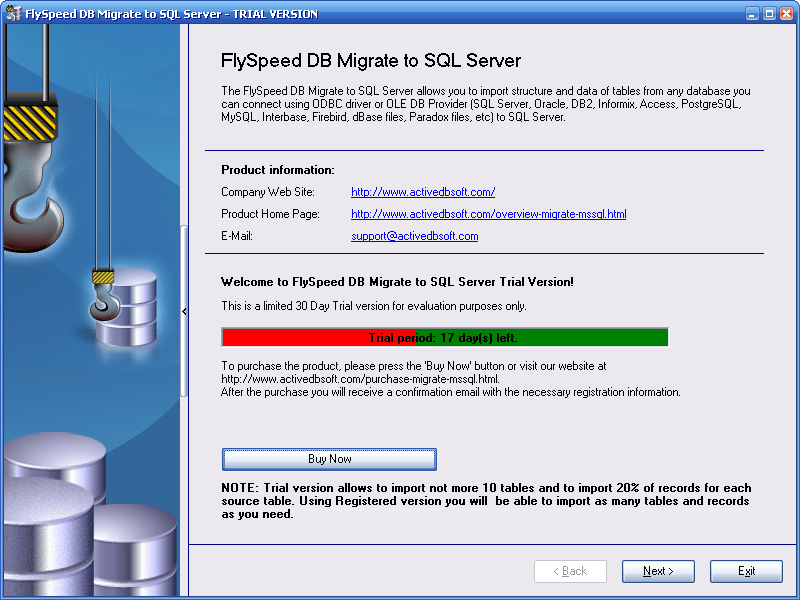Click the Exit button
Viewport: 800px width, 600px height.
(x=746, y=571)
